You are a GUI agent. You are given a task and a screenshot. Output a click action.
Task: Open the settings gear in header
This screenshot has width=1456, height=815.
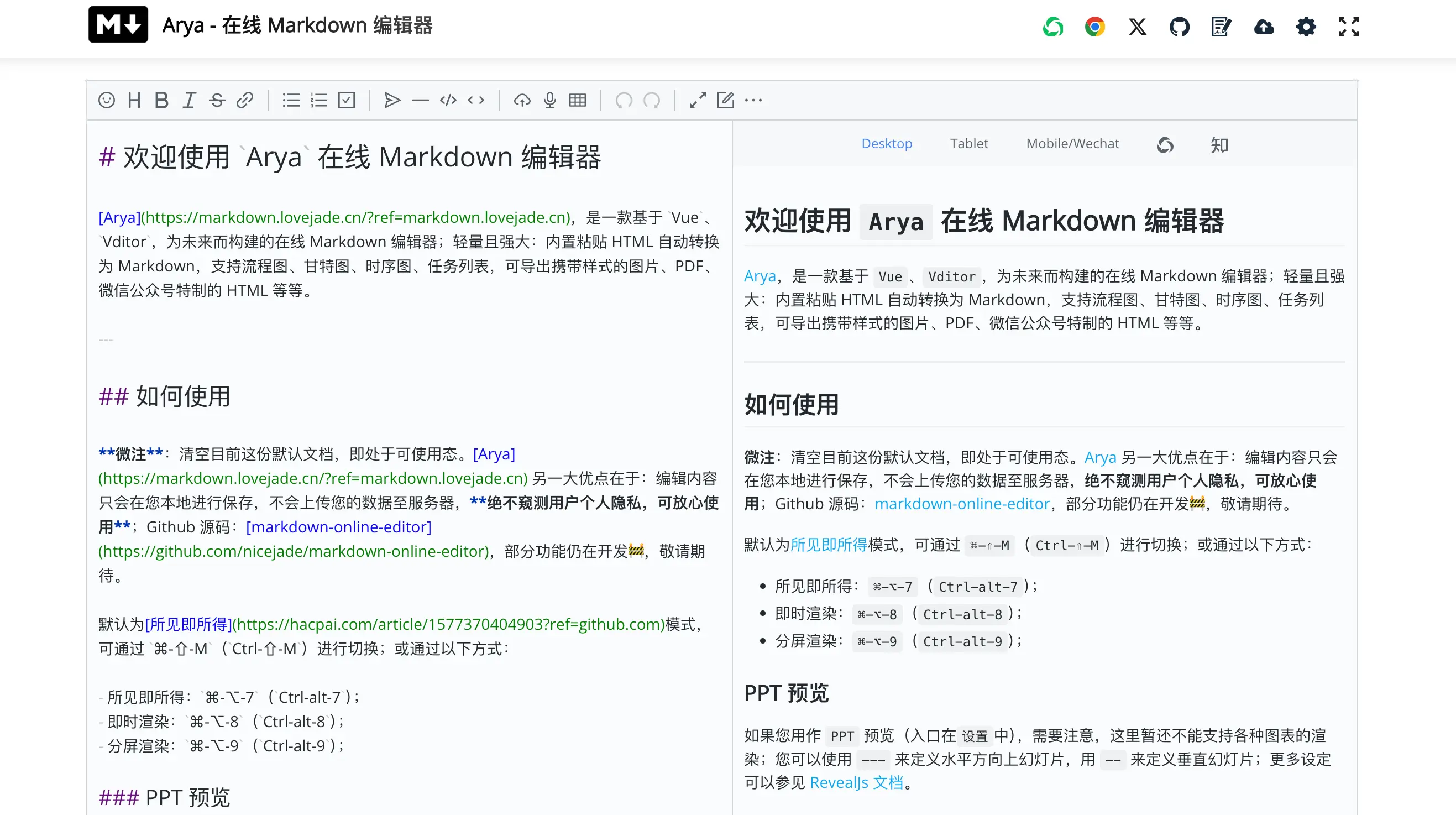click(1306, 27)
